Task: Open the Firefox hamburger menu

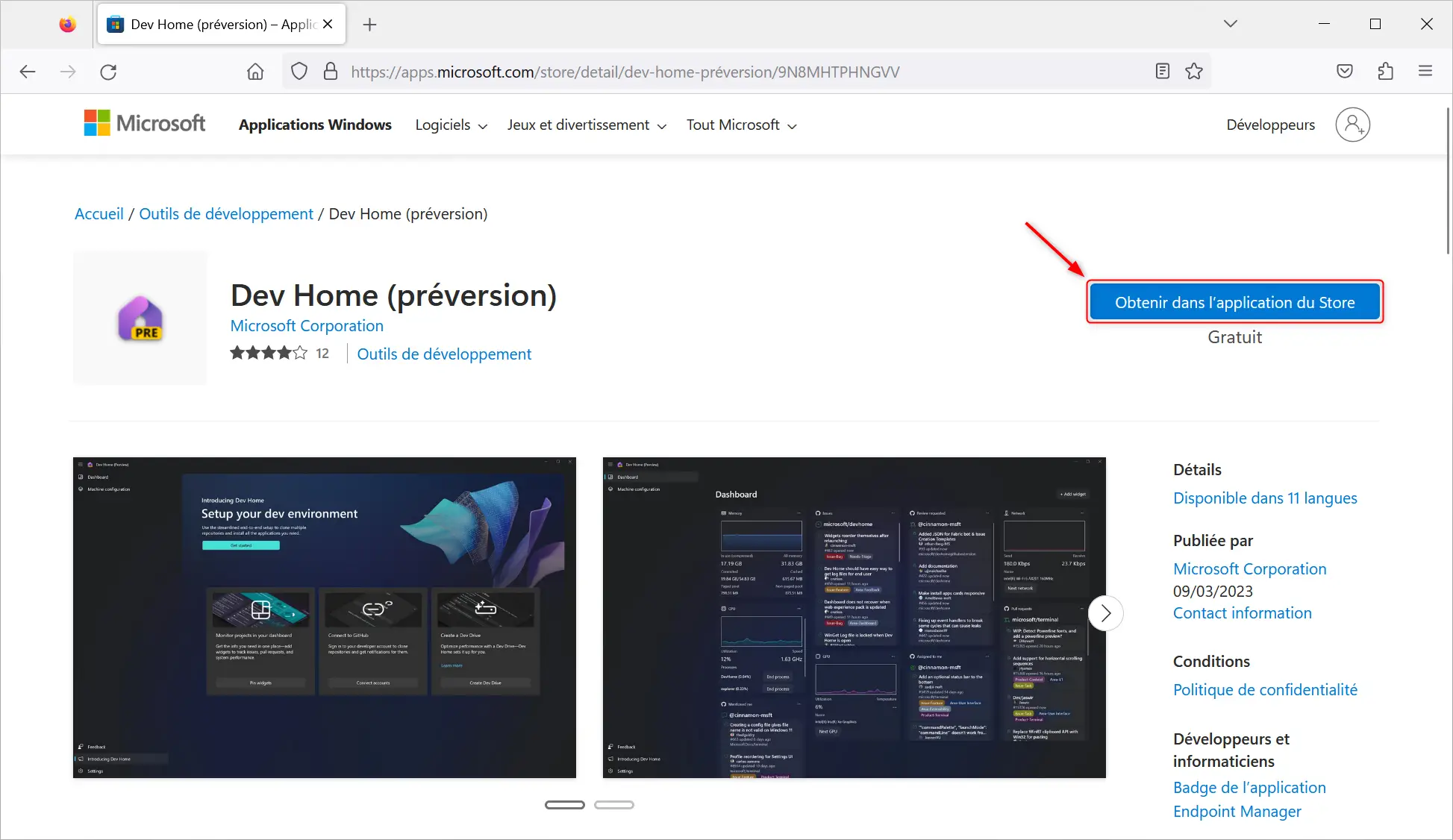Action: pyautogui.click(x=1425, y=72)
